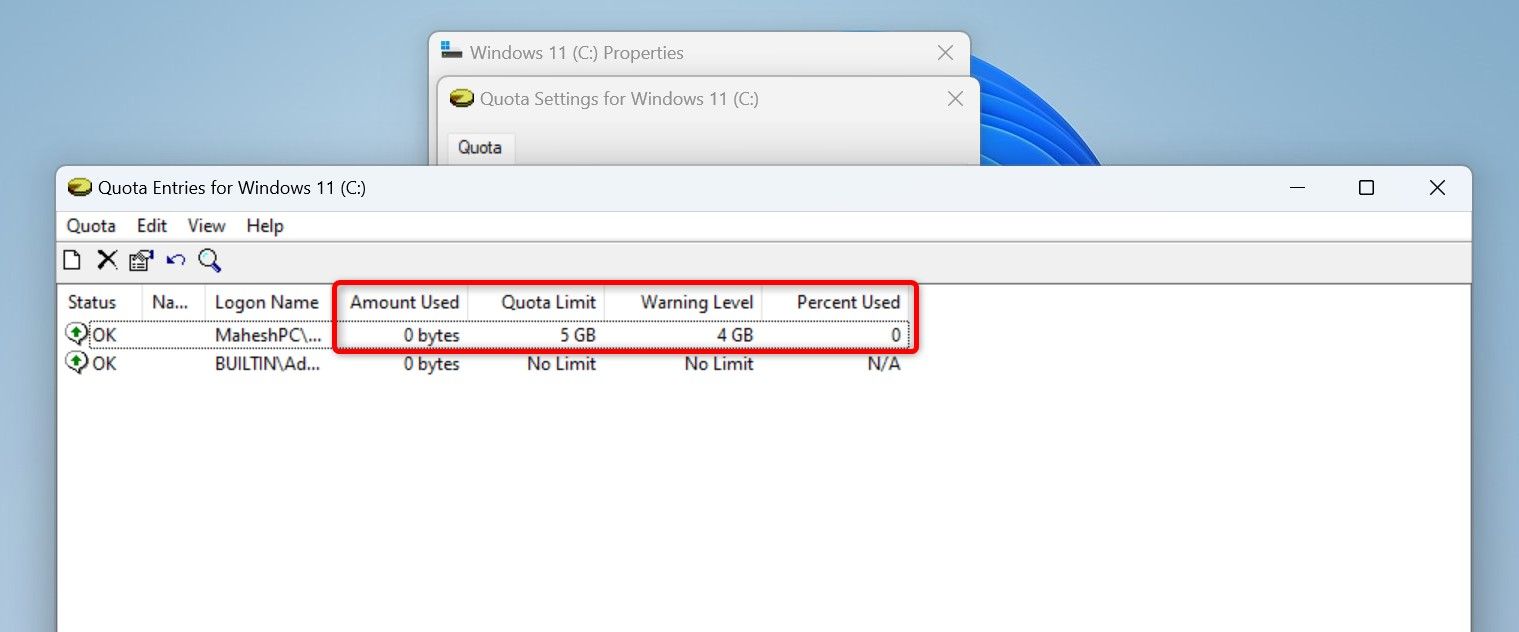Select the MaheshPC\... logon name entry
Viewport: 1519px width, 632px height.
pyautogui.click(x=268, y=335)
